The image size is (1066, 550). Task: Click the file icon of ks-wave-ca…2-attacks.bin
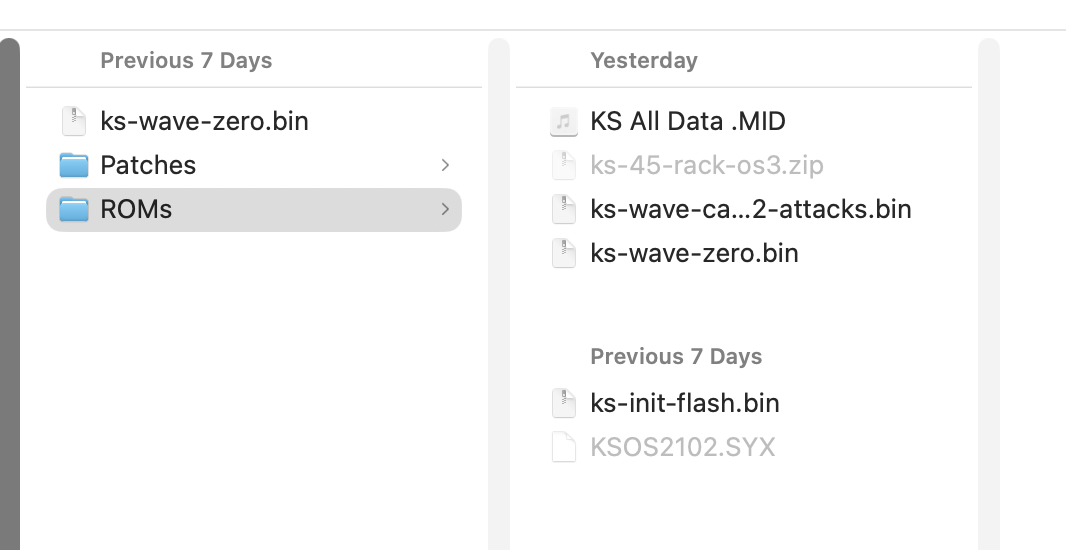(x=564, y=209)
